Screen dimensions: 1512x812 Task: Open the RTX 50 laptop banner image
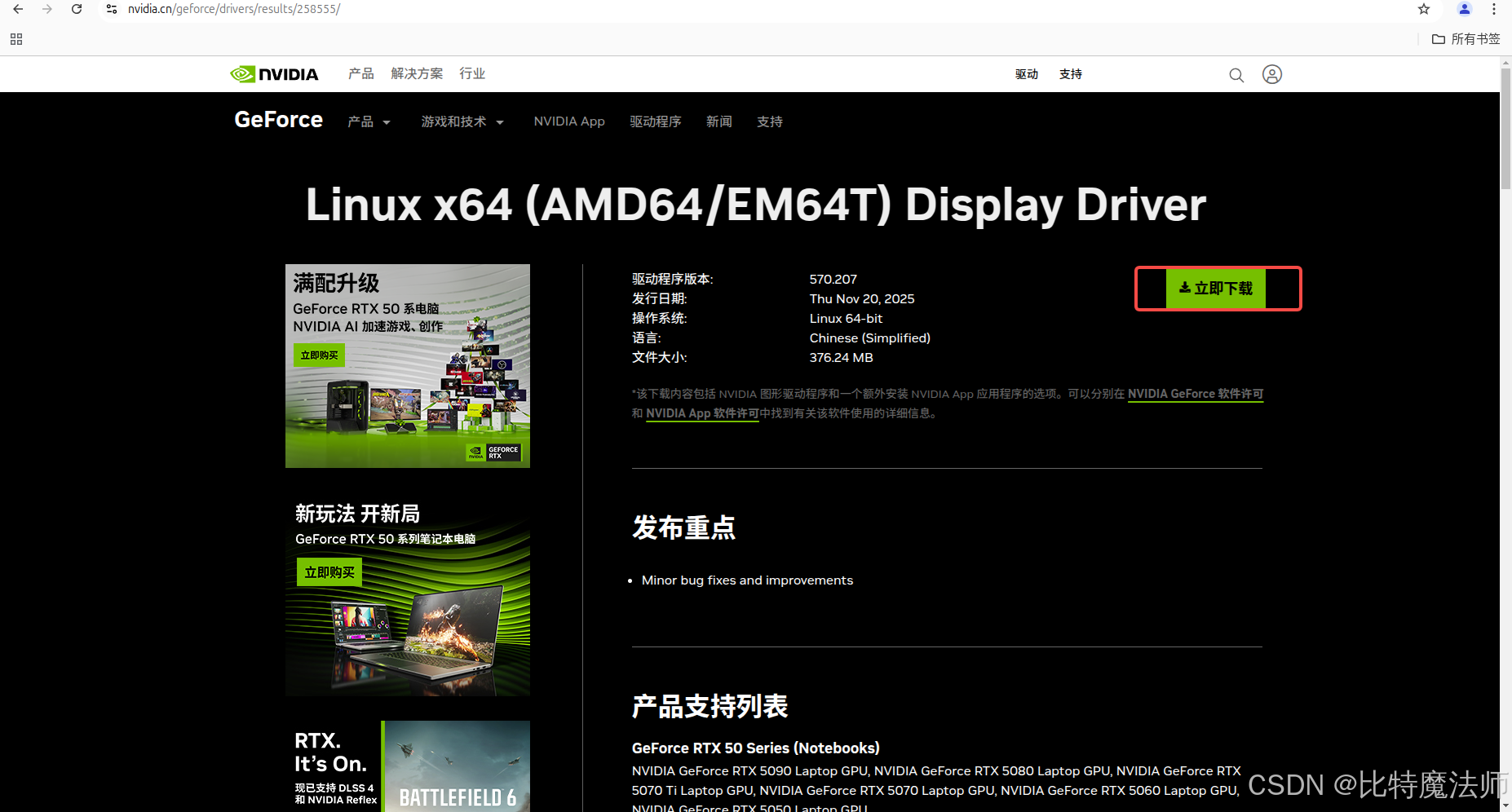[408, 594]
